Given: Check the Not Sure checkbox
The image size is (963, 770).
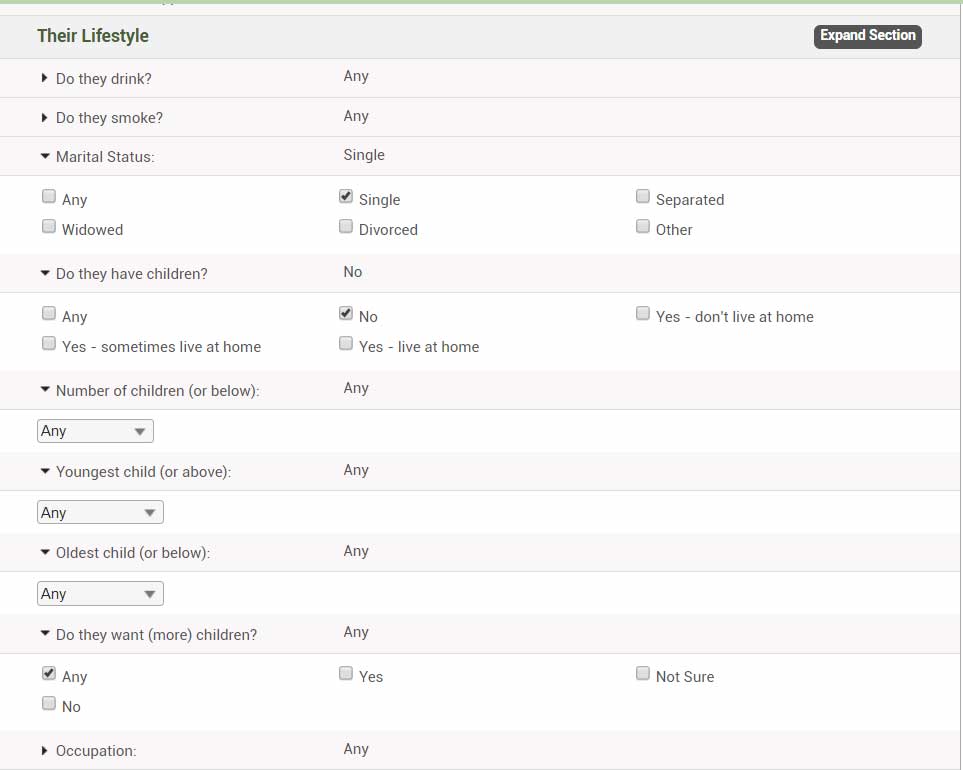Looking at the screenshot, I should pos(642,674).
